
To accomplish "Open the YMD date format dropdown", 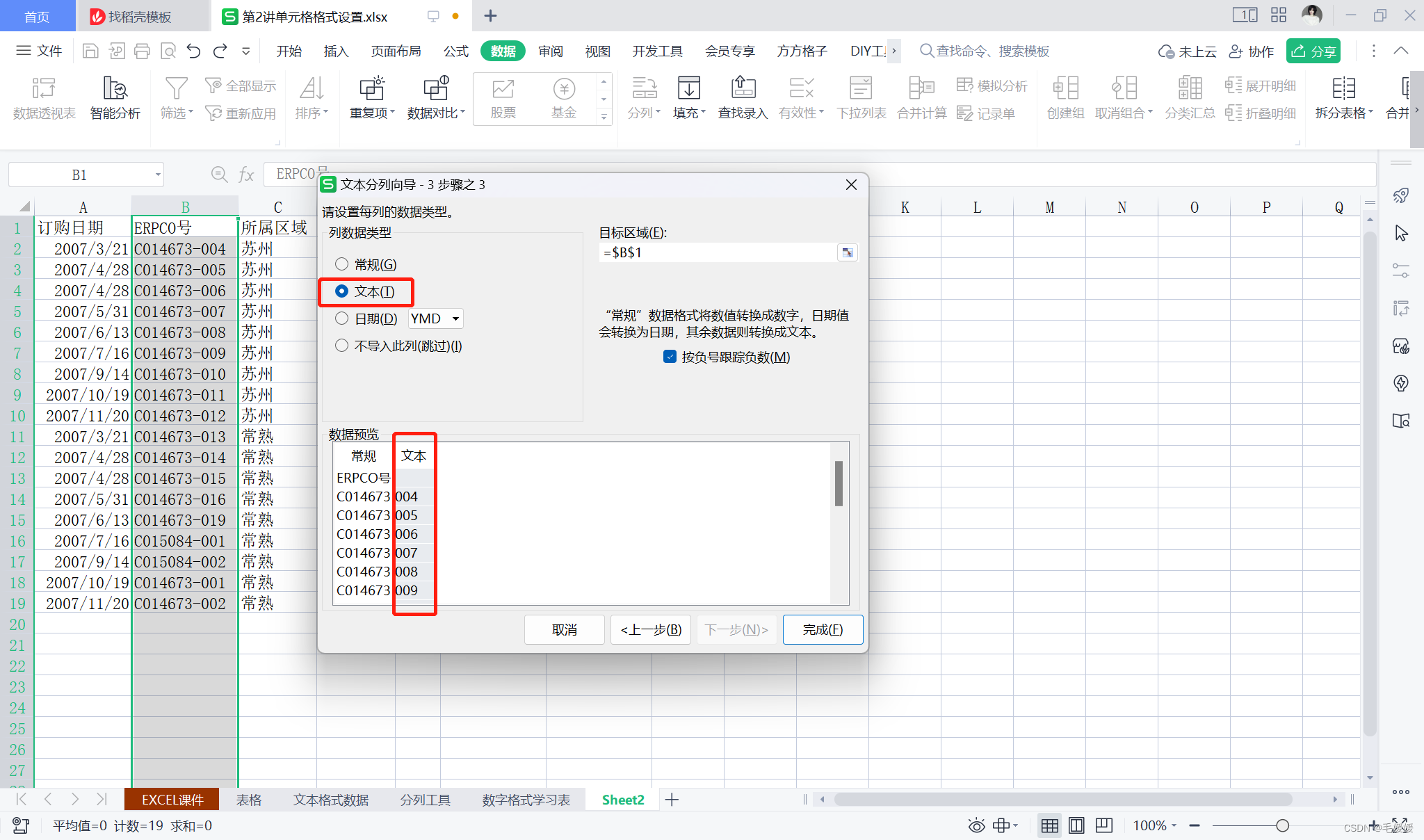I will click(x=455, y=318).
